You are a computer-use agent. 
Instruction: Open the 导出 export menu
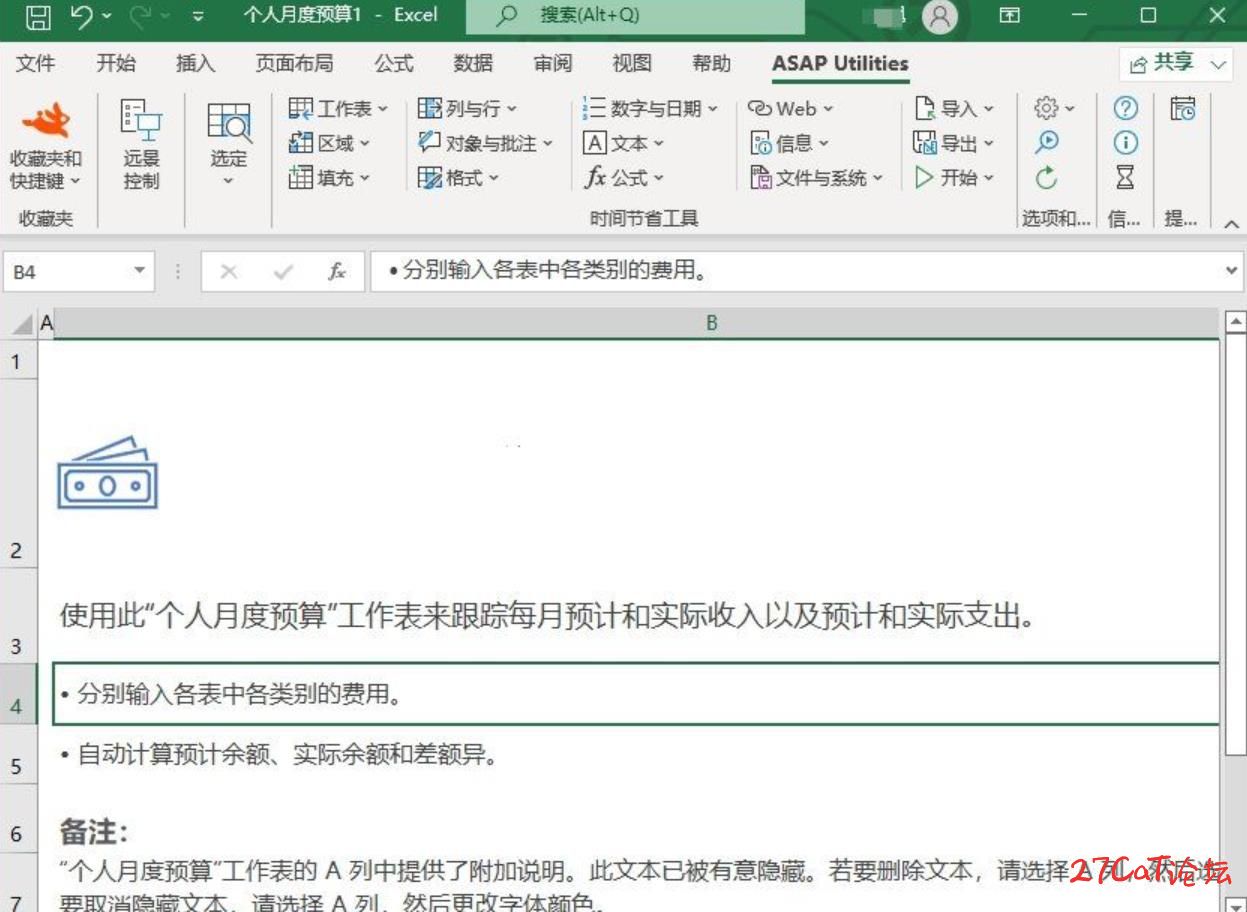click(955, 143)
